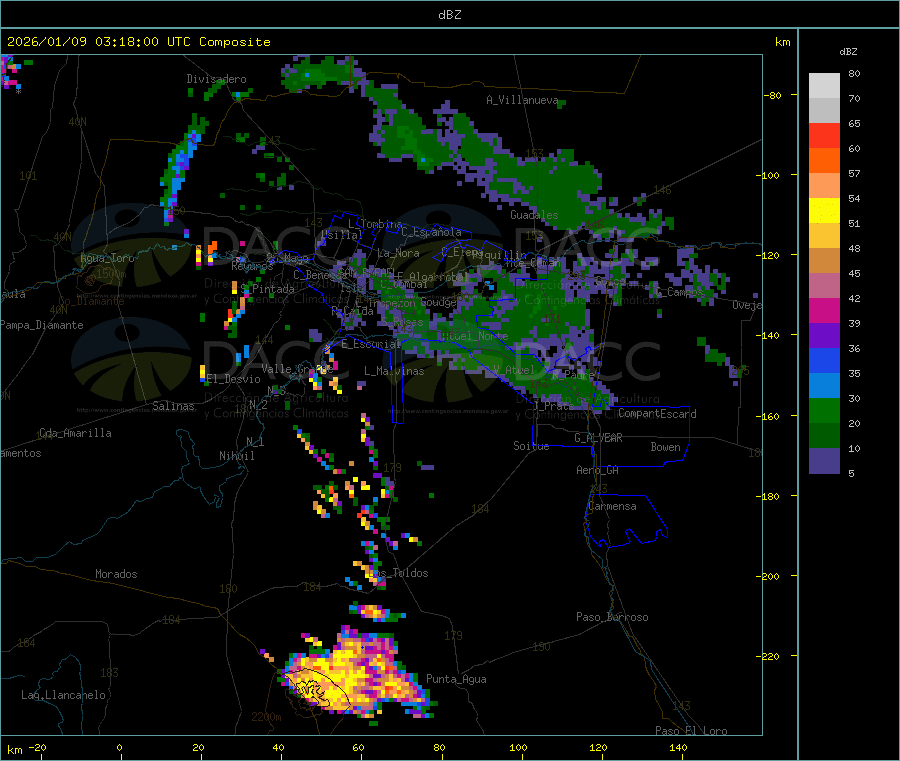Click the Salinas location label
900x761 pixels.
[x=173, y=406]
